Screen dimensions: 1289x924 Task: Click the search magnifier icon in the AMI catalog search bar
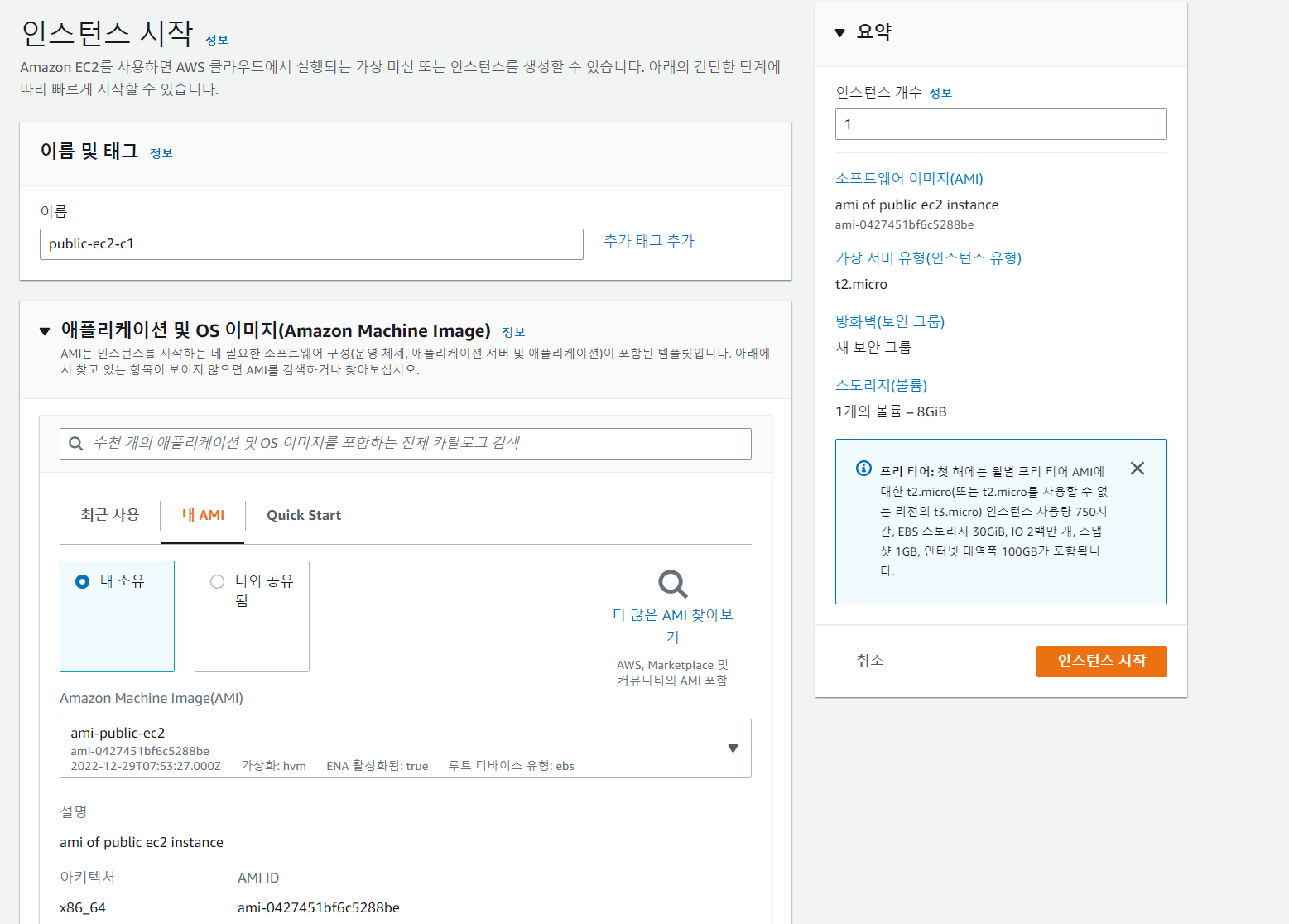pyautogui.click(x=76, y=443)
